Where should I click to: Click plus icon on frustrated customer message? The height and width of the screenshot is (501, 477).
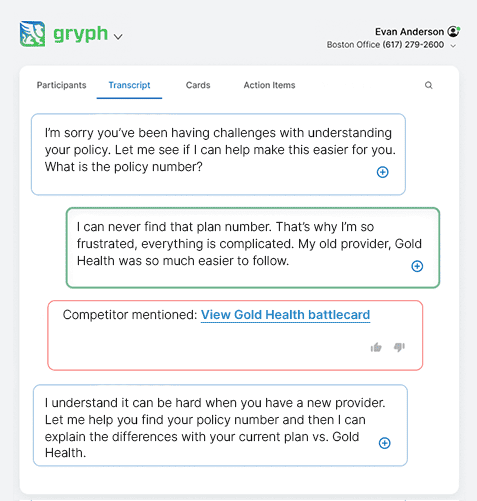coord(417,266)
